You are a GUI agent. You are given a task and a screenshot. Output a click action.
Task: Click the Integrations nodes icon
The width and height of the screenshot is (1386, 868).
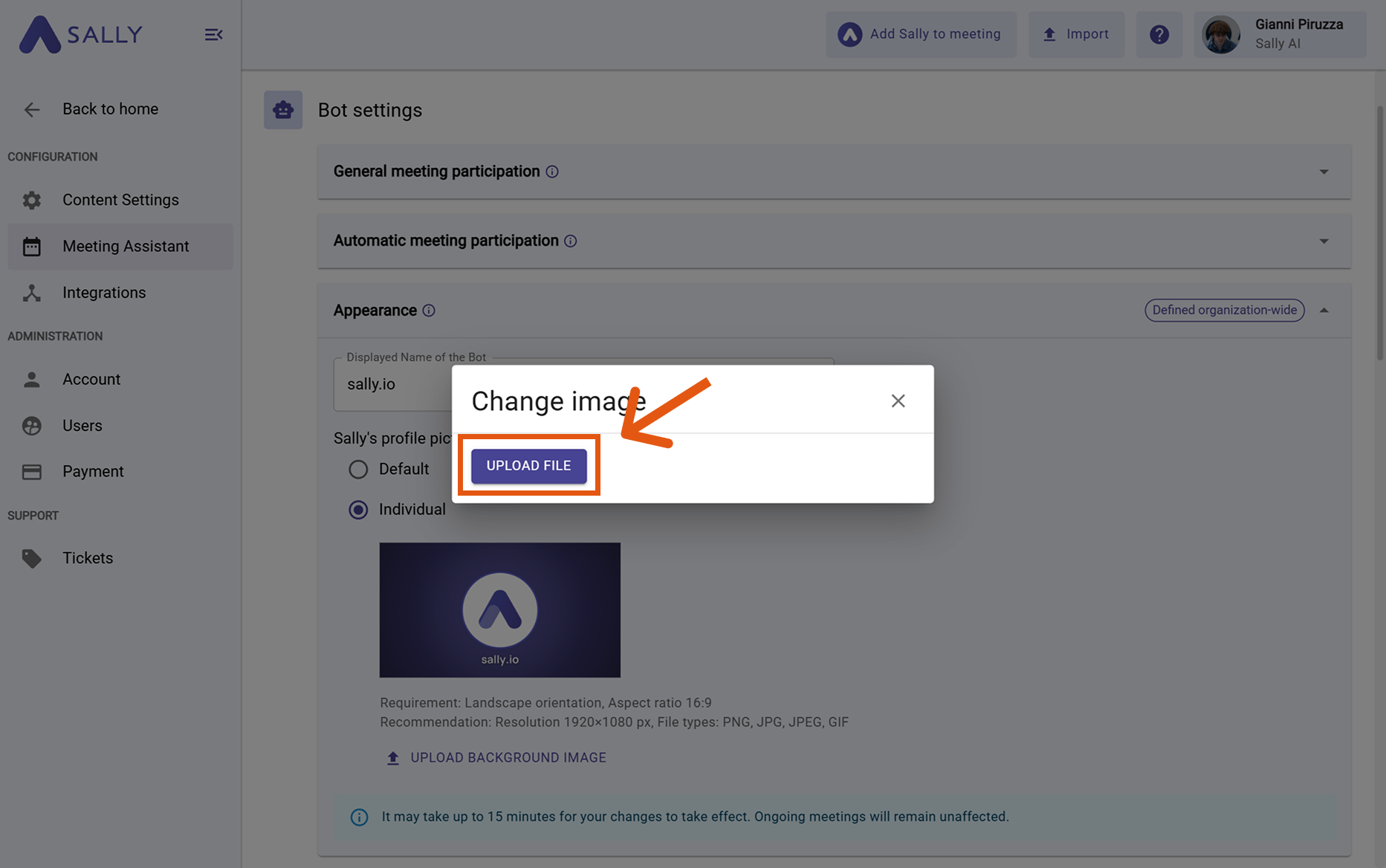coord(32,293)
